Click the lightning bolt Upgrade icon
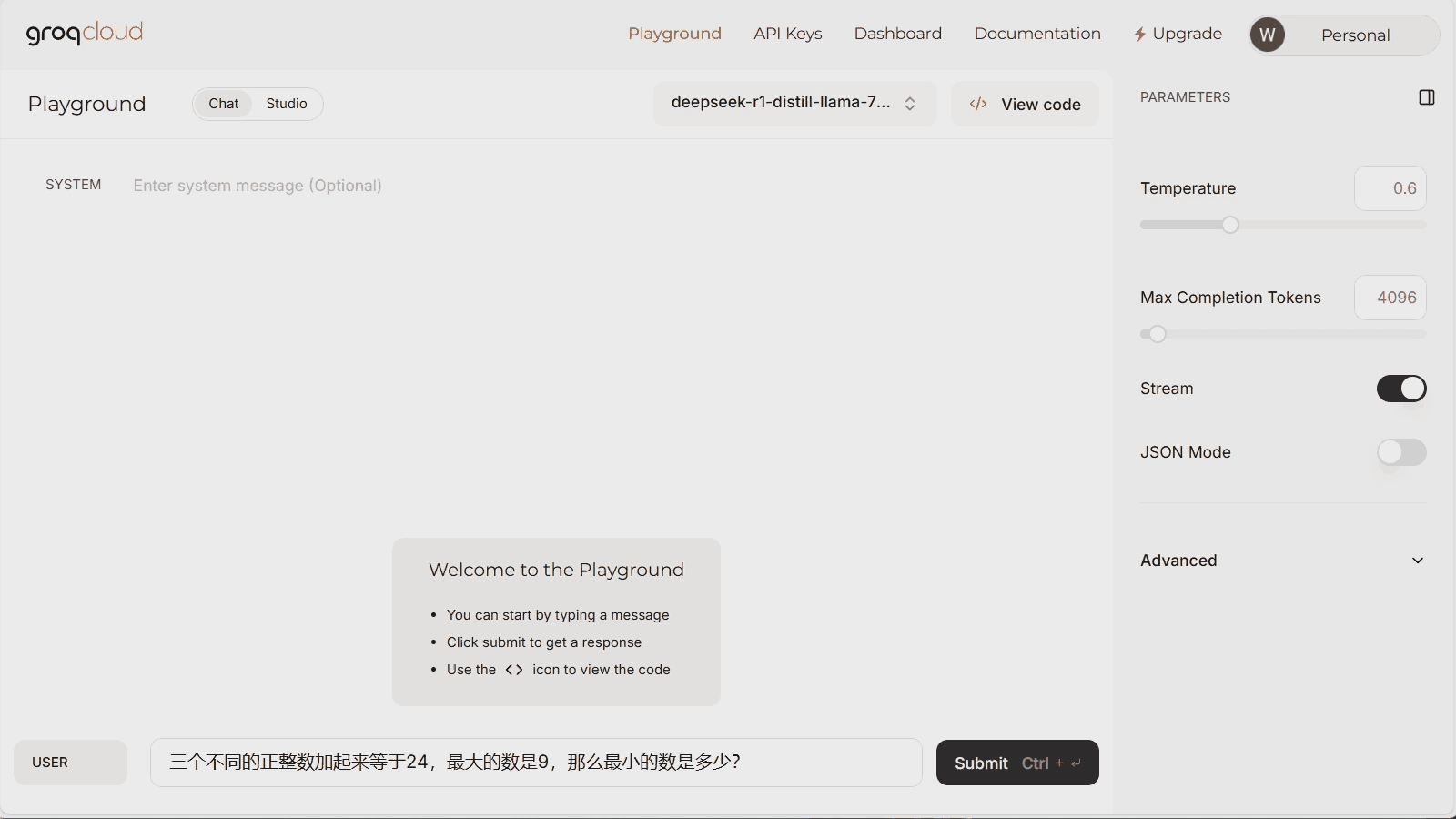This screenshot has width=1456, height=819. click(x=1139, y=35)
